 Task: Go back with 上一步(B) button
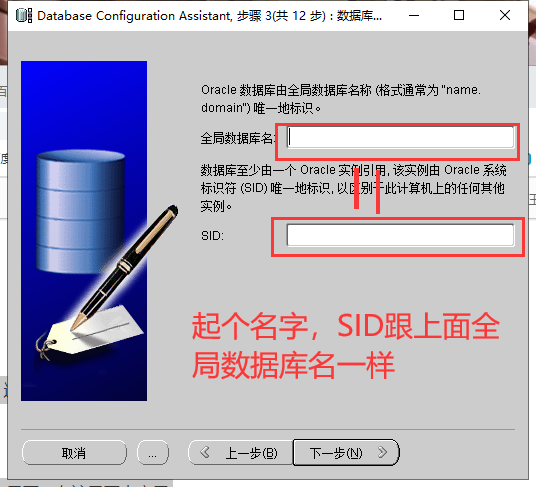pos(240,453)
